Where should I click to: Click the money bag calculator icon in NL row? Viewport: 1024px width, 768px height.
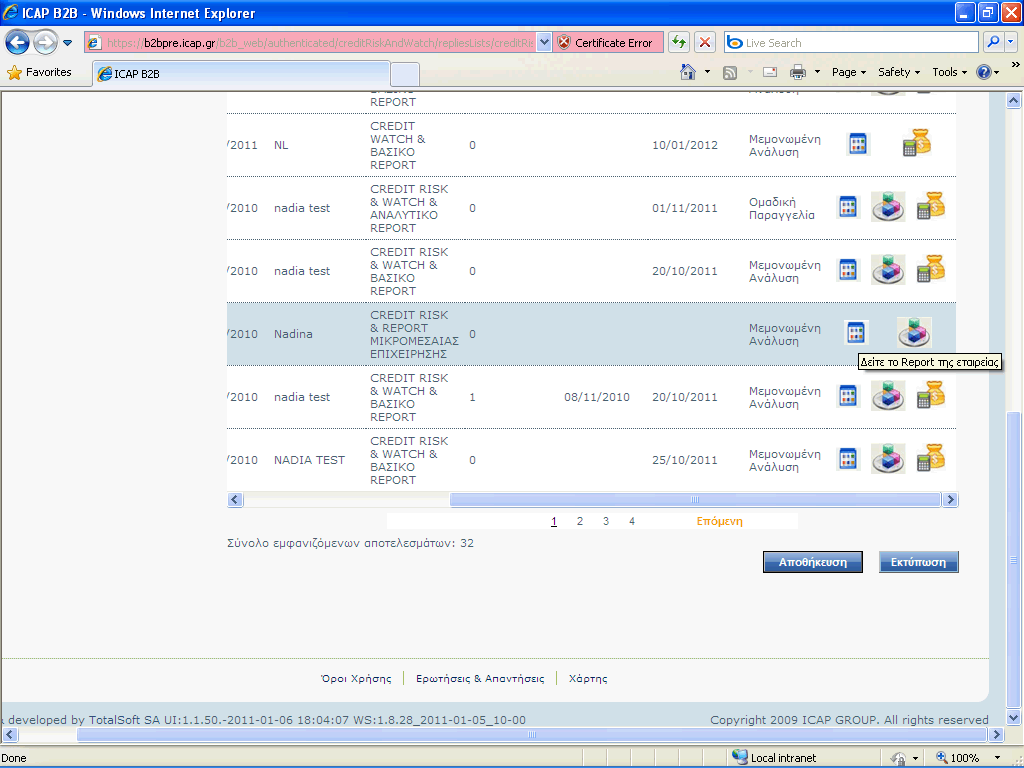916,143
